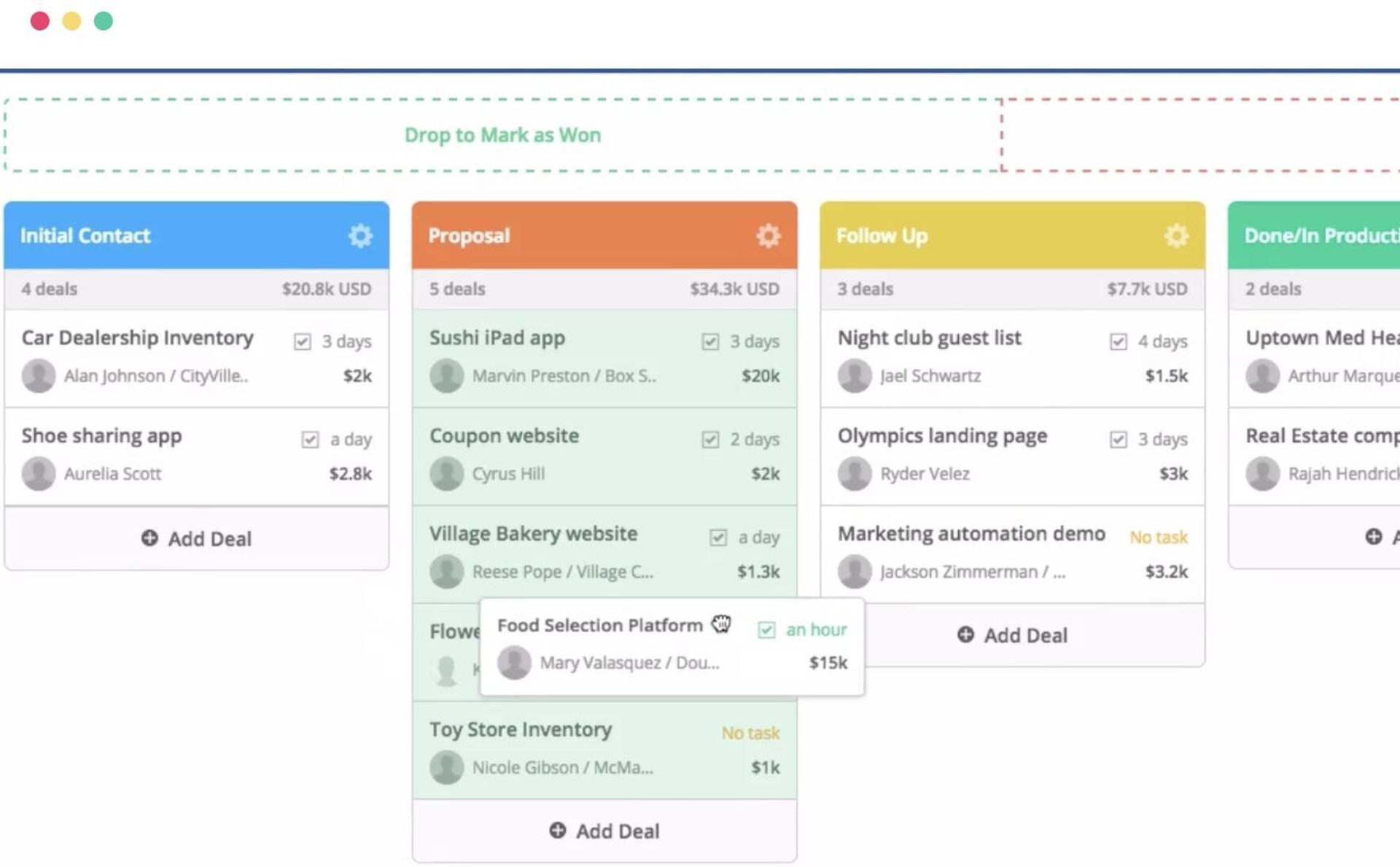
Task: Toggle task checkbox for Car Dealership Inventory
Action: click(303, 341)
